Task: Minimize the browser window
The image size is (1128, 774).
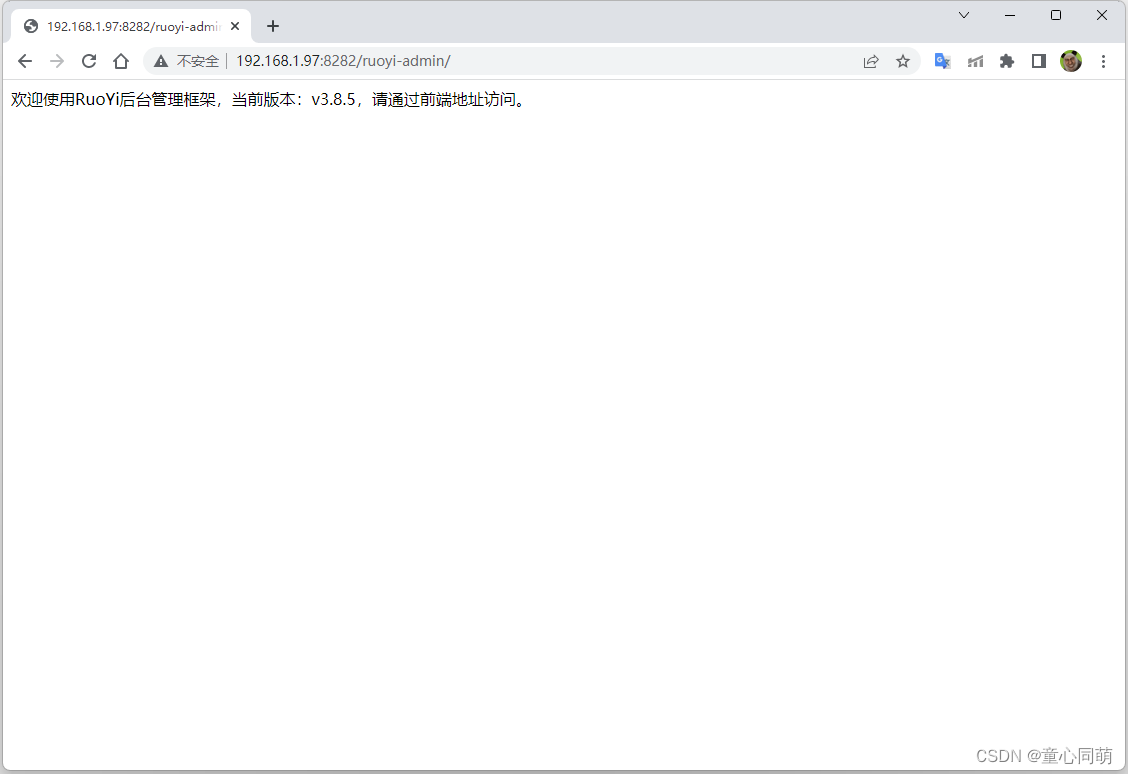Action: click(1010, 15)
